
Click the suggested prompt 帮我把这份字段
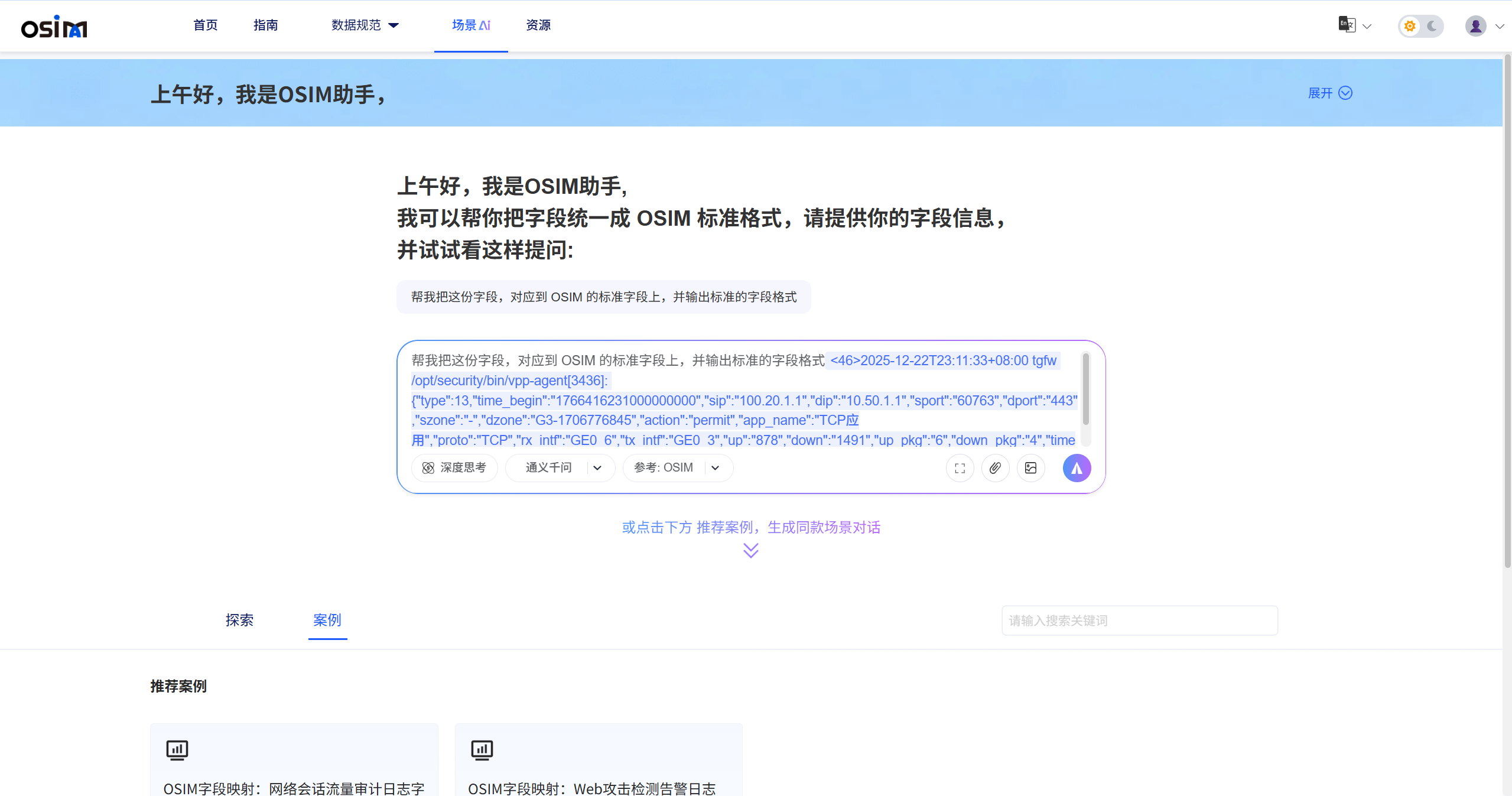pyautogui.click(x=603, y=297)
